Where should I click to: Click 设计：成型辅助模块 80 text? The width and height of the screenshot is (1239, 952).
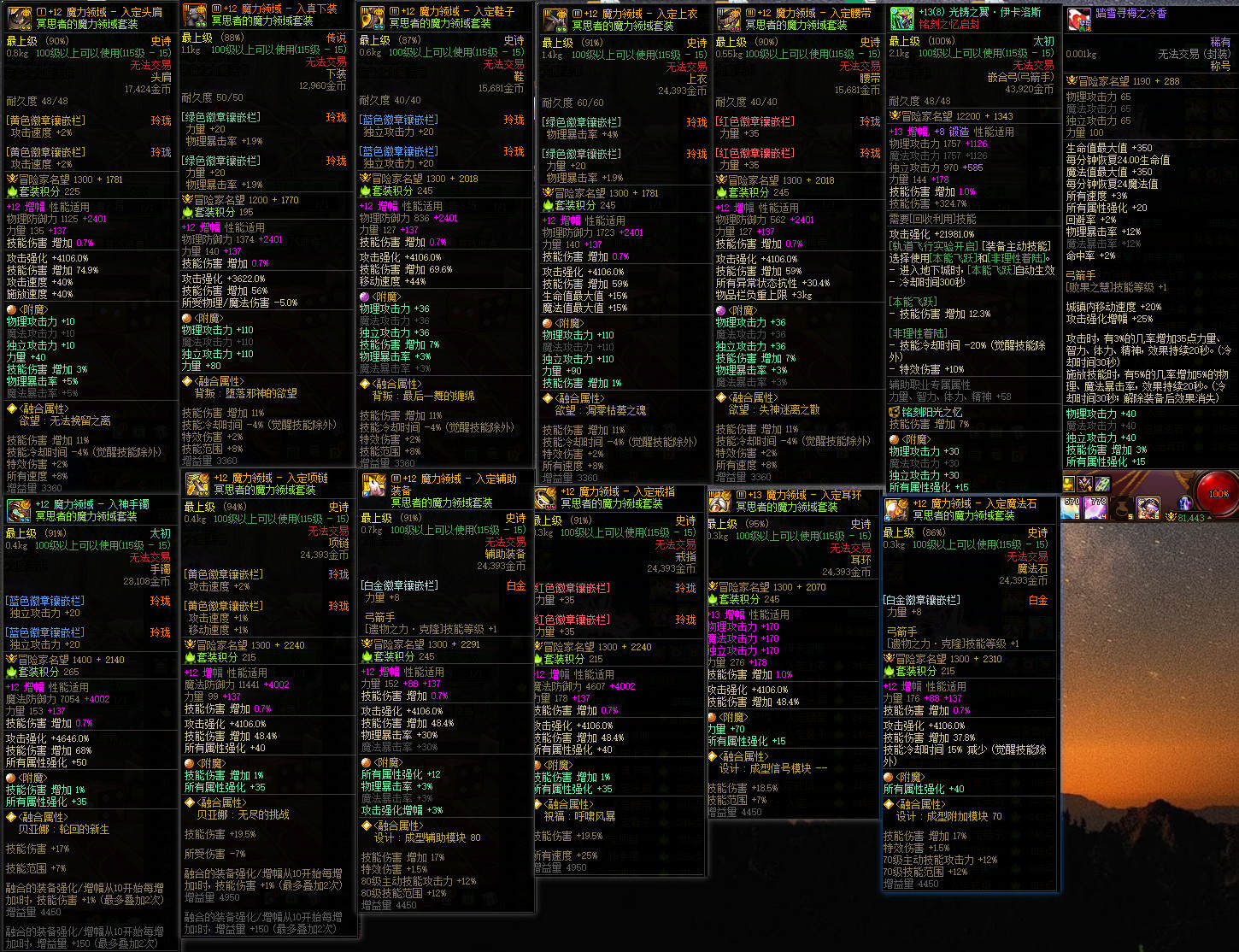pos(427,838)
